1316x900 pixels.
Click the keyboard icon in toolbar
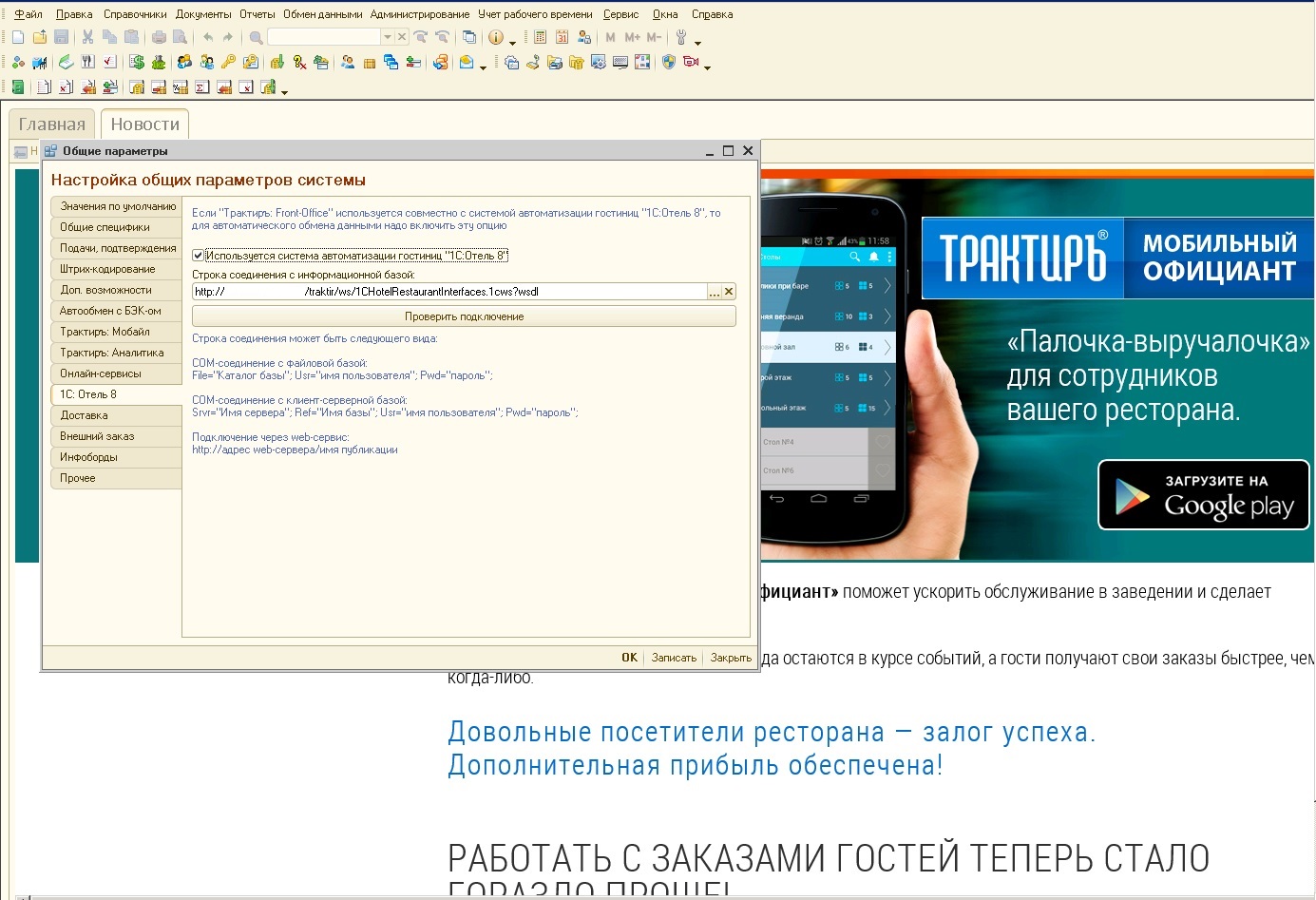point(620,62)
